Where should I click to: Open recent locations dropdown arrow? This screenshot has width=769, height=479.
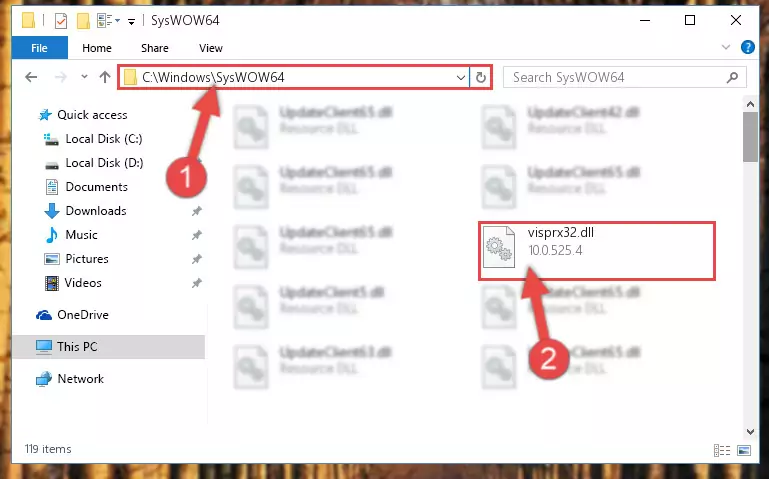84,77
